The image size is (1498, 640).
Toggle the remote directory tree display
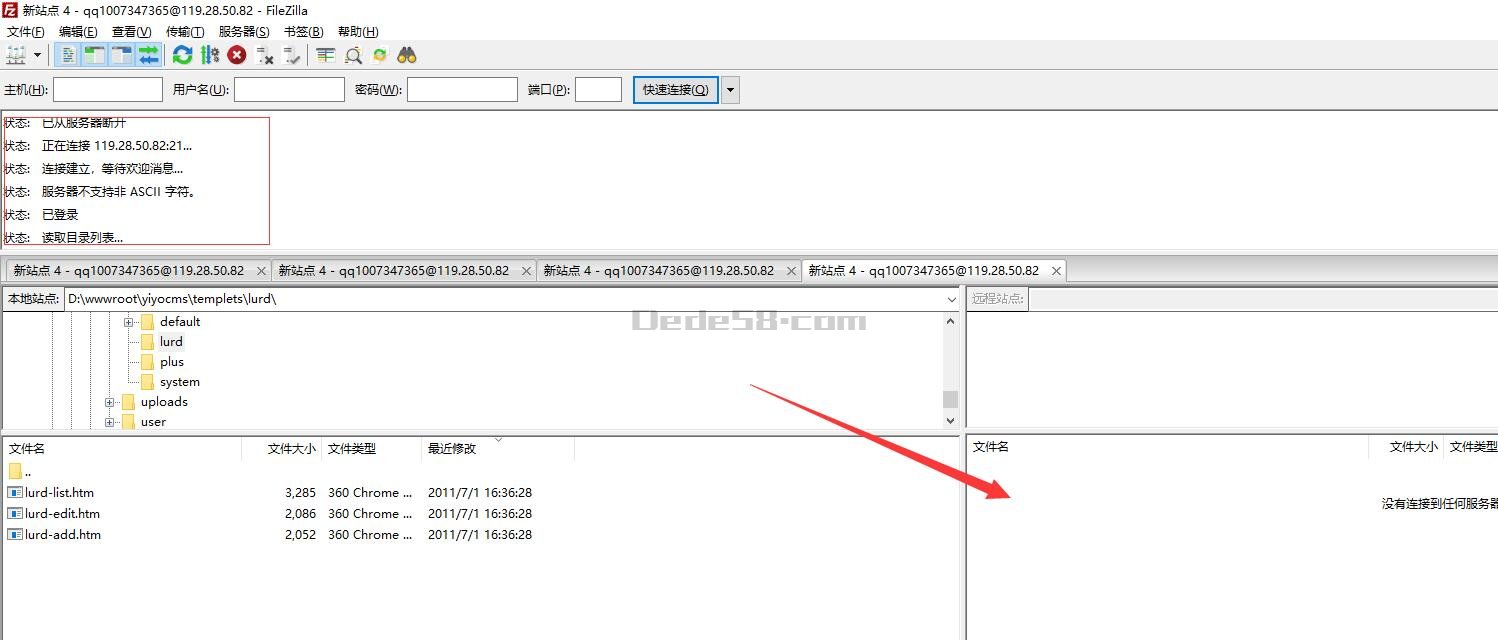(x=122, y=55)
